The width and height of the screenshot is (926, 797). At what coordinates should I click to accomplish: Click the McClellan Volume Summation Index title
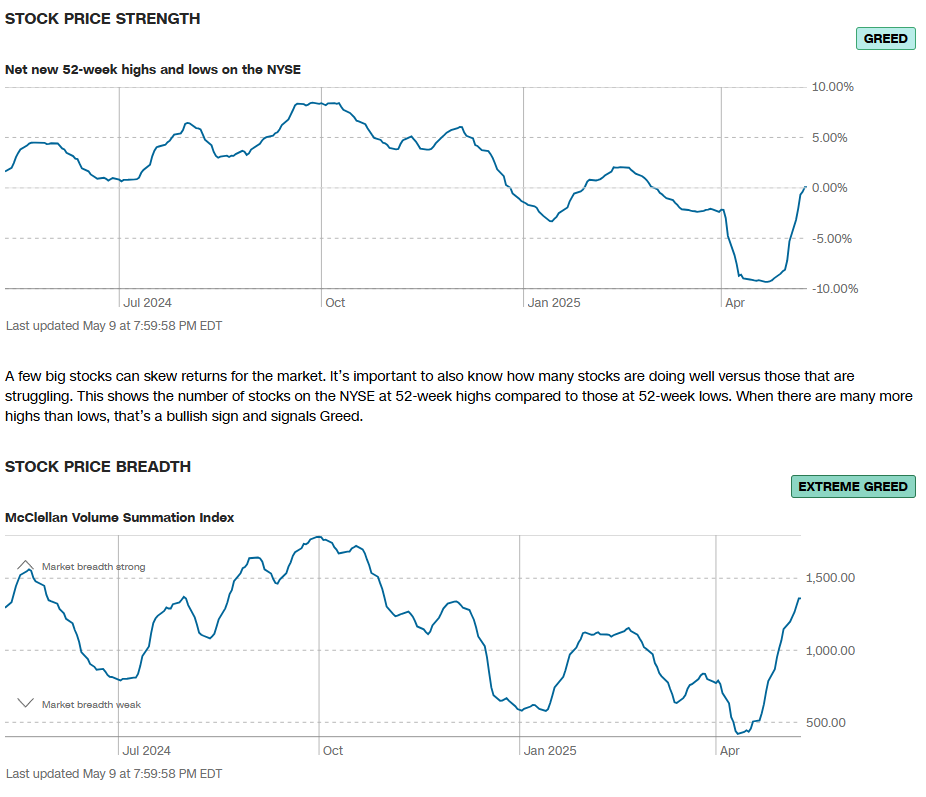[x=119, y=518]
